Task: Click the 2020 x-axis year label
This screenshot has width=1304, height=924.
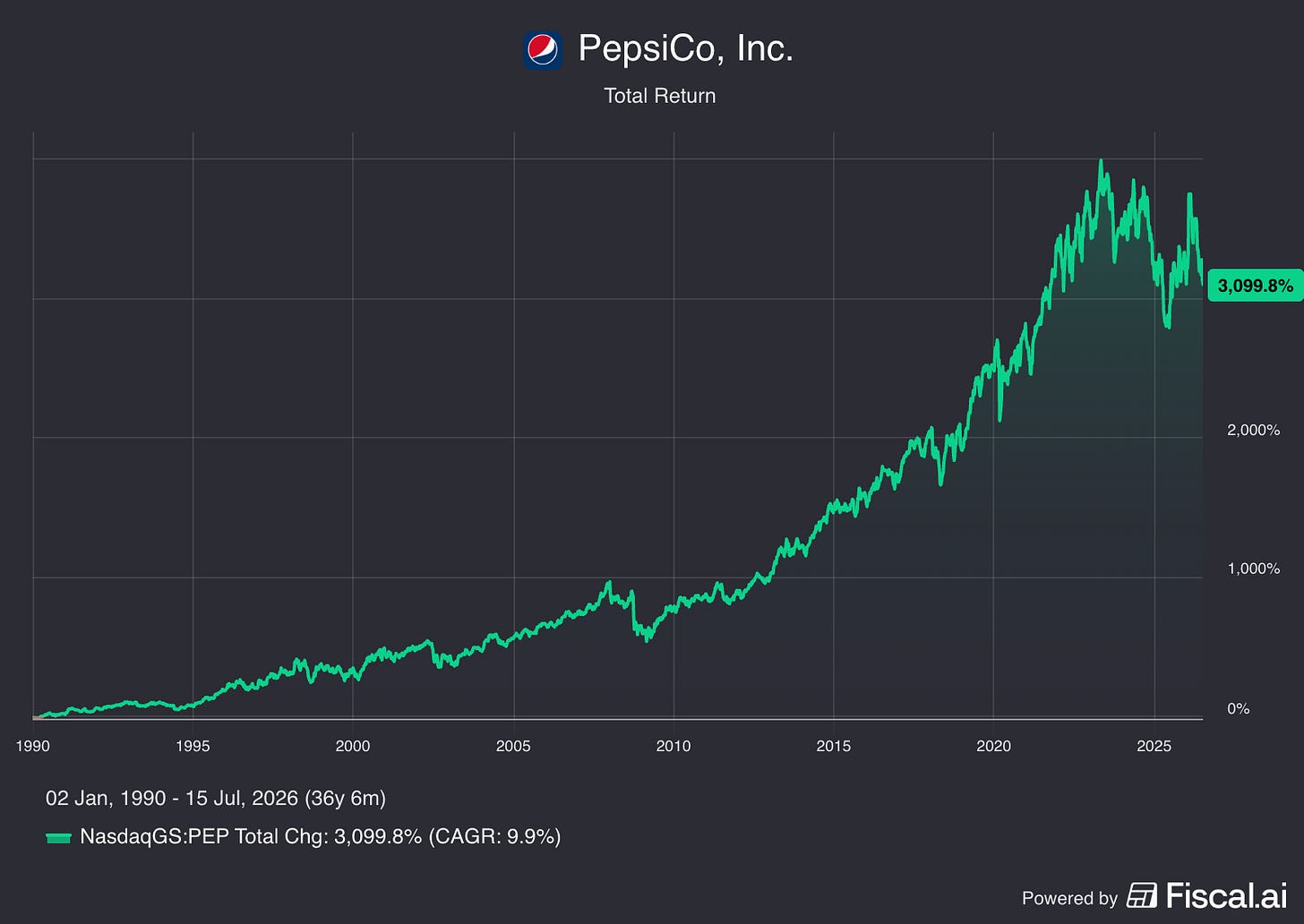Action: click(993, 746)
